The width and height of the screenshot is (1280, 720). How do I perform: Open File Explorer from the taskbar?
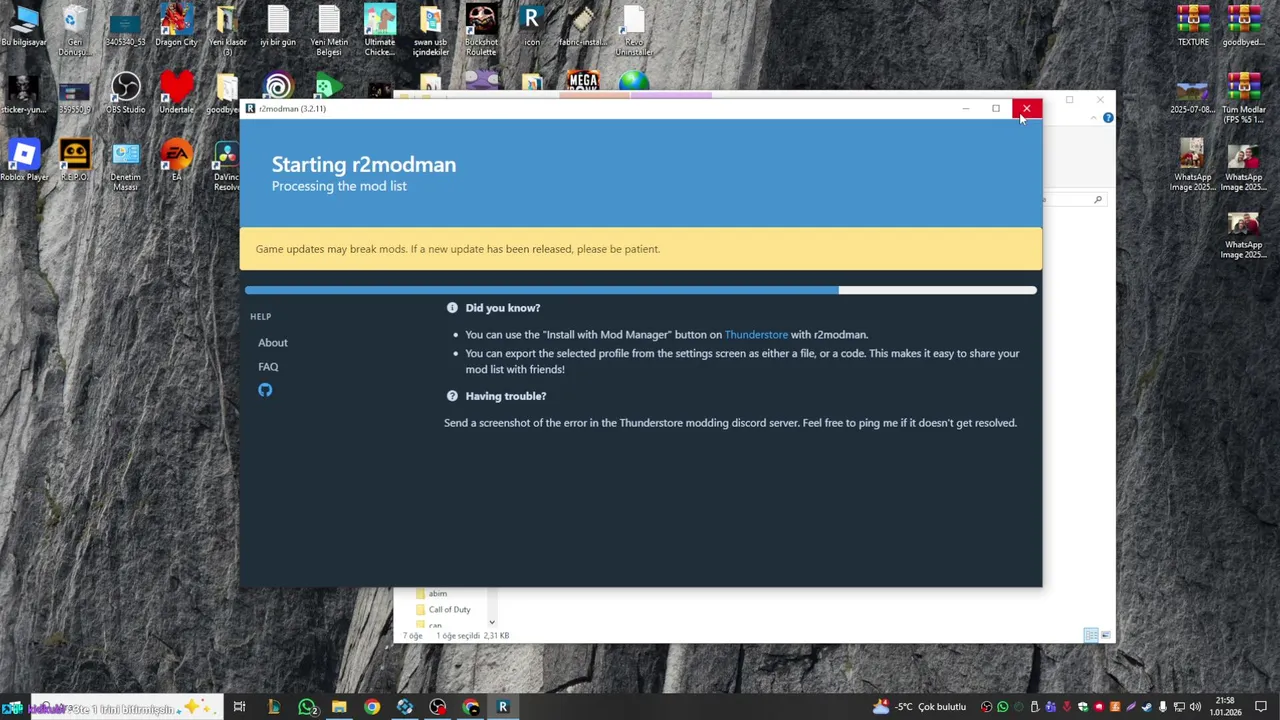339,707
